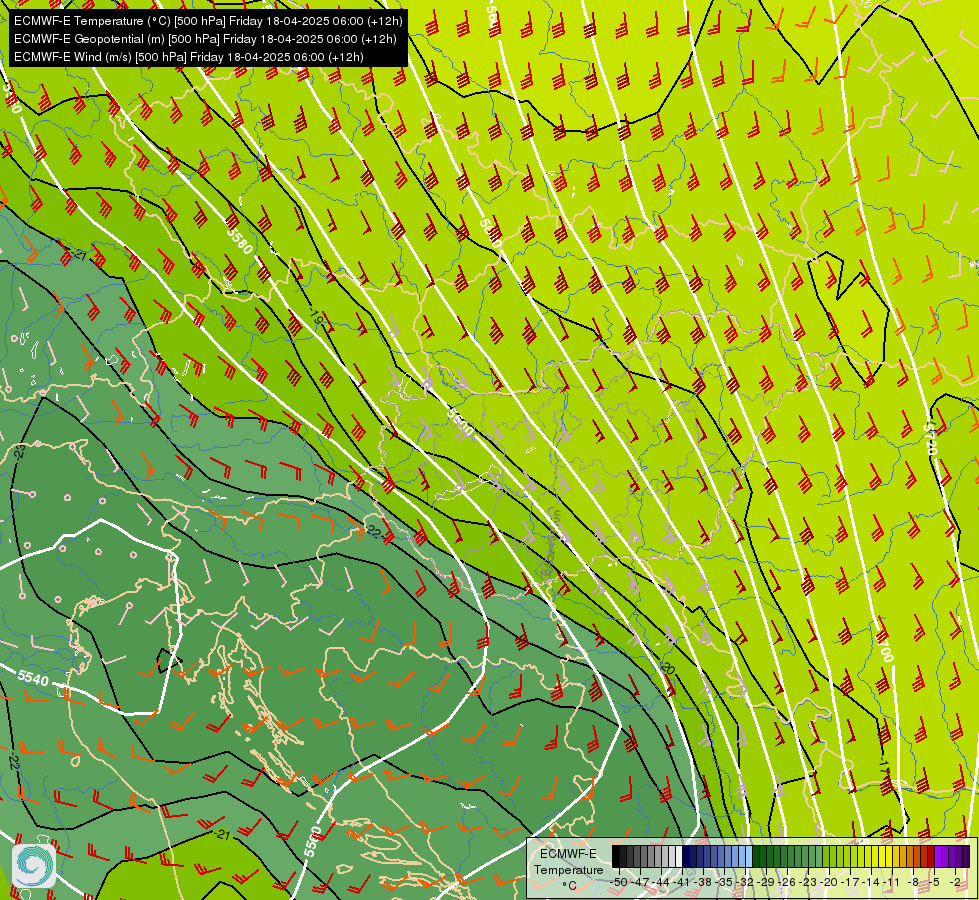Click the -41 value on the legend scale

[x=682, y=882]
